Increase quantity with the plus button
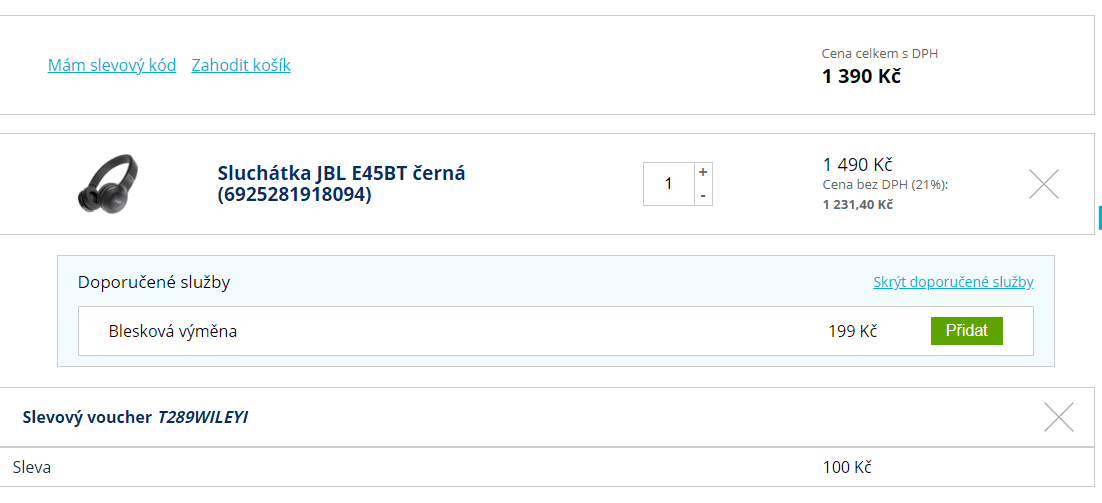 click(704, 173)
